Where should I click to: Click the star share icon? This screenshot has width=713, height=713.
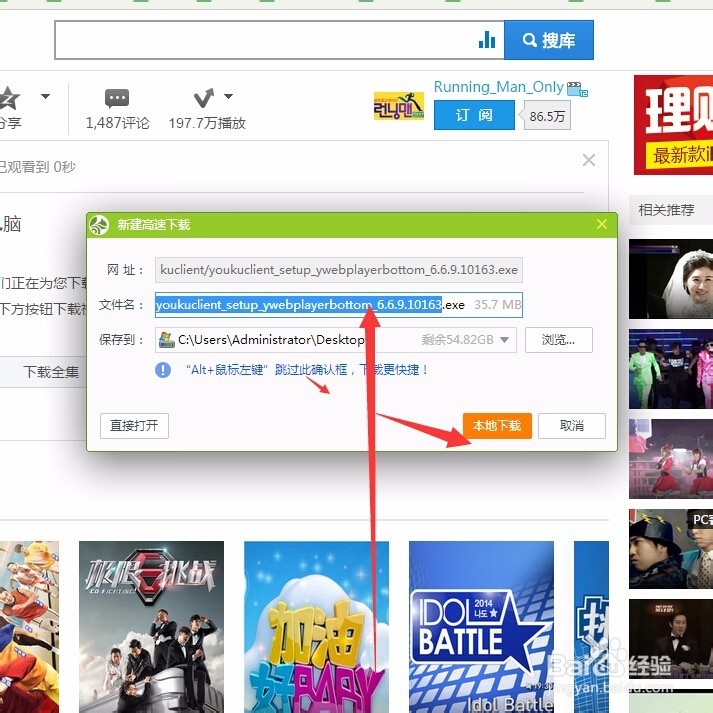click(9, 97)
